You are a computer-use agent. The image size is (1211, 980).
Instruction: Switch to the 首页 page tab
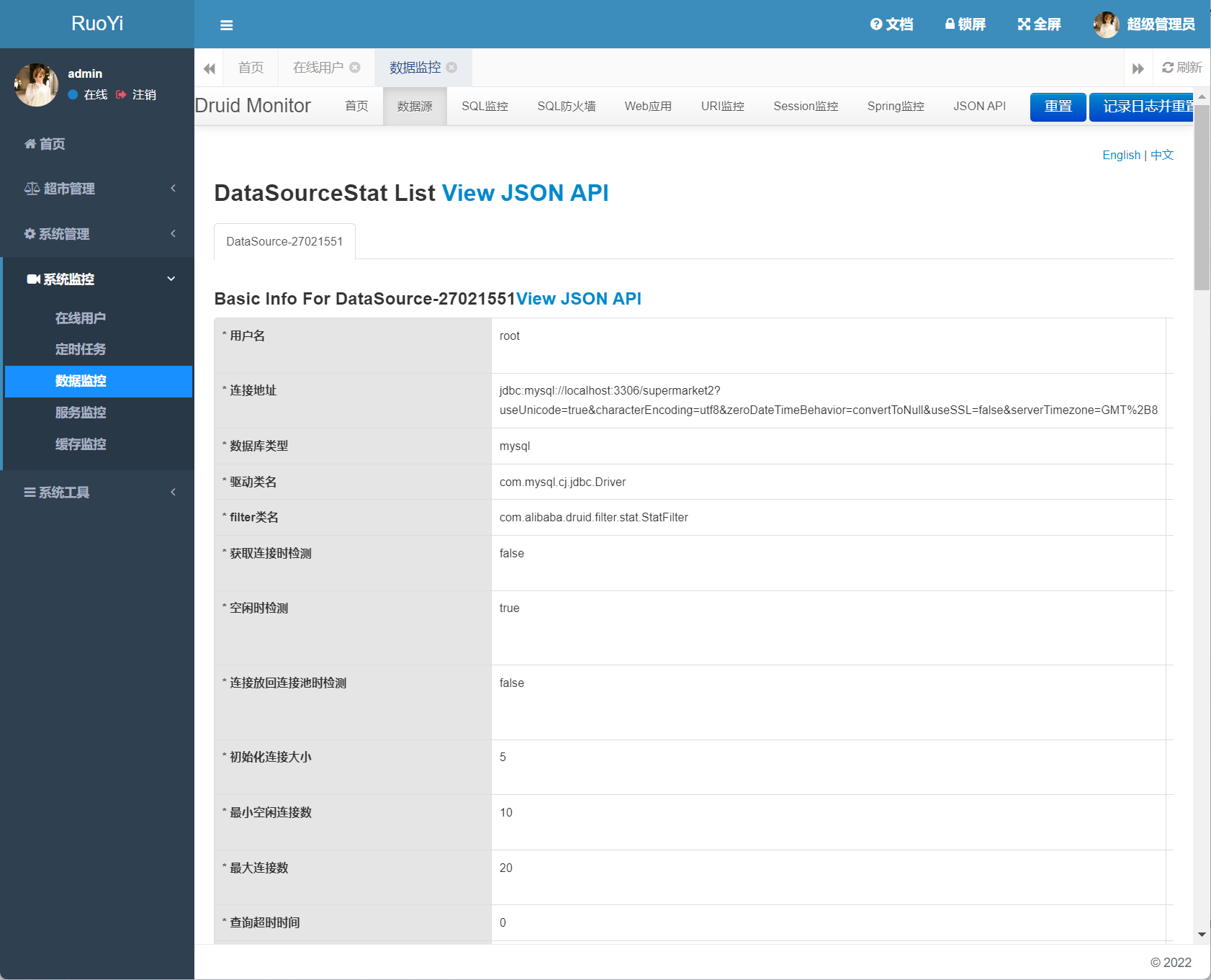(251, 68)
